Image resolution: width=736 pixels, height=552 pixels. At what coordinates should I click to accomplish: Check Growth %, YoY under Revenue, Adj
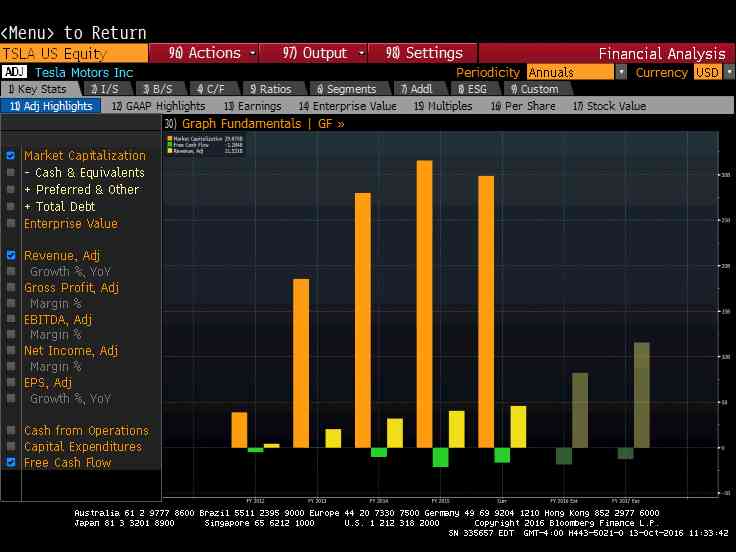11,271
